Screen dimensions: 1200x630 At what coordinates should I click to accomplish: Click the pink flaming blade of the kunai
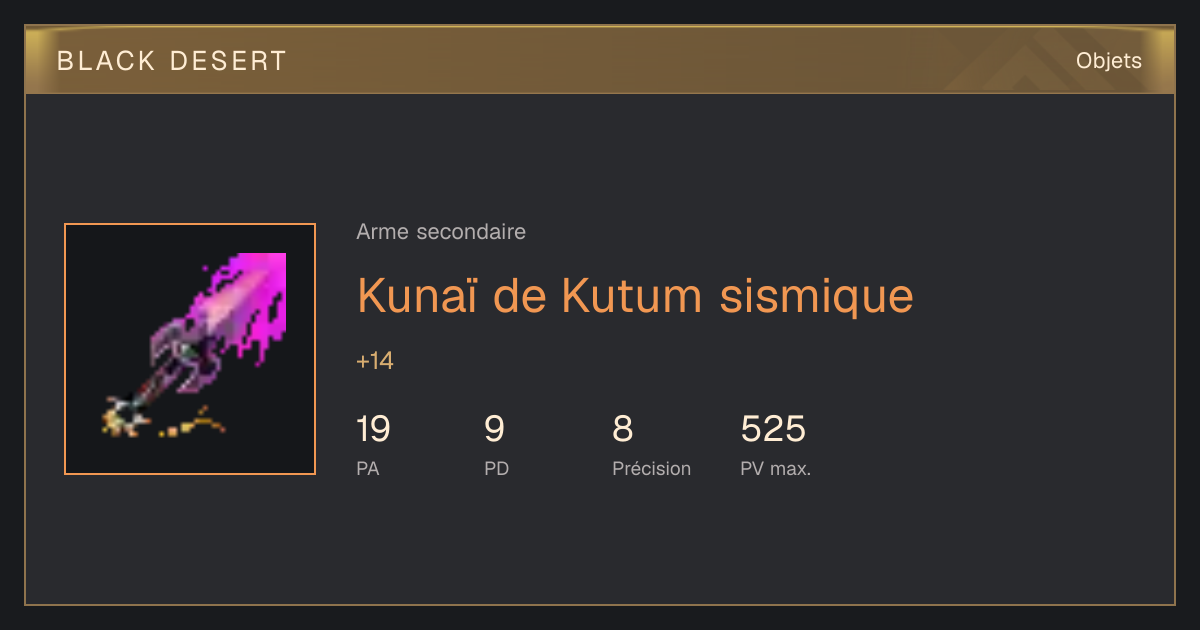pyautogui.click(x=243, y=302)
